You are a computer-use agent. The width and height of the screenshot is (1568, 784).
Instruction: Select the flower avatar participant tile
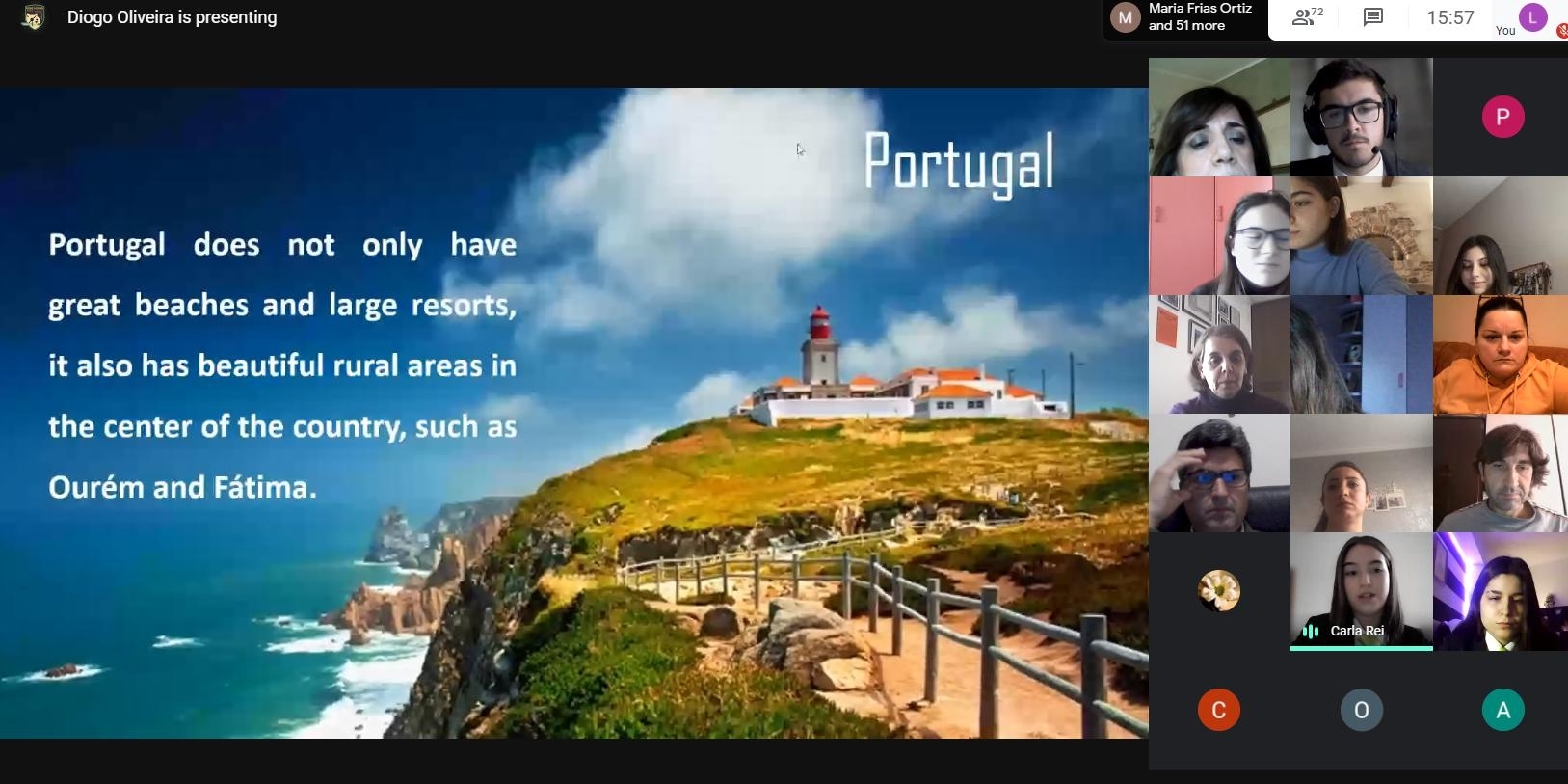[x=1218, y=591]
